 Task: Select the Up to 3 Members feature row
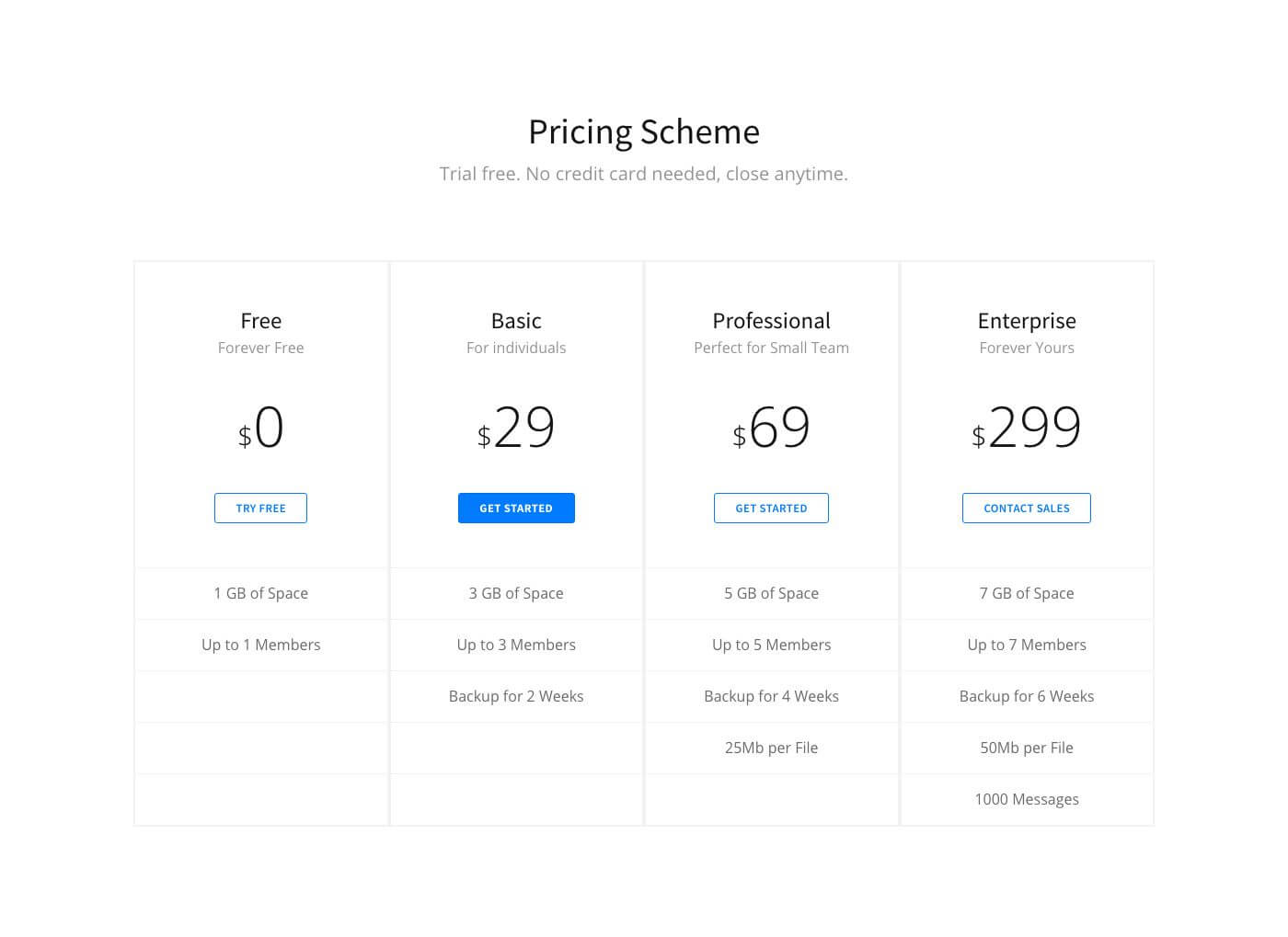516,645
